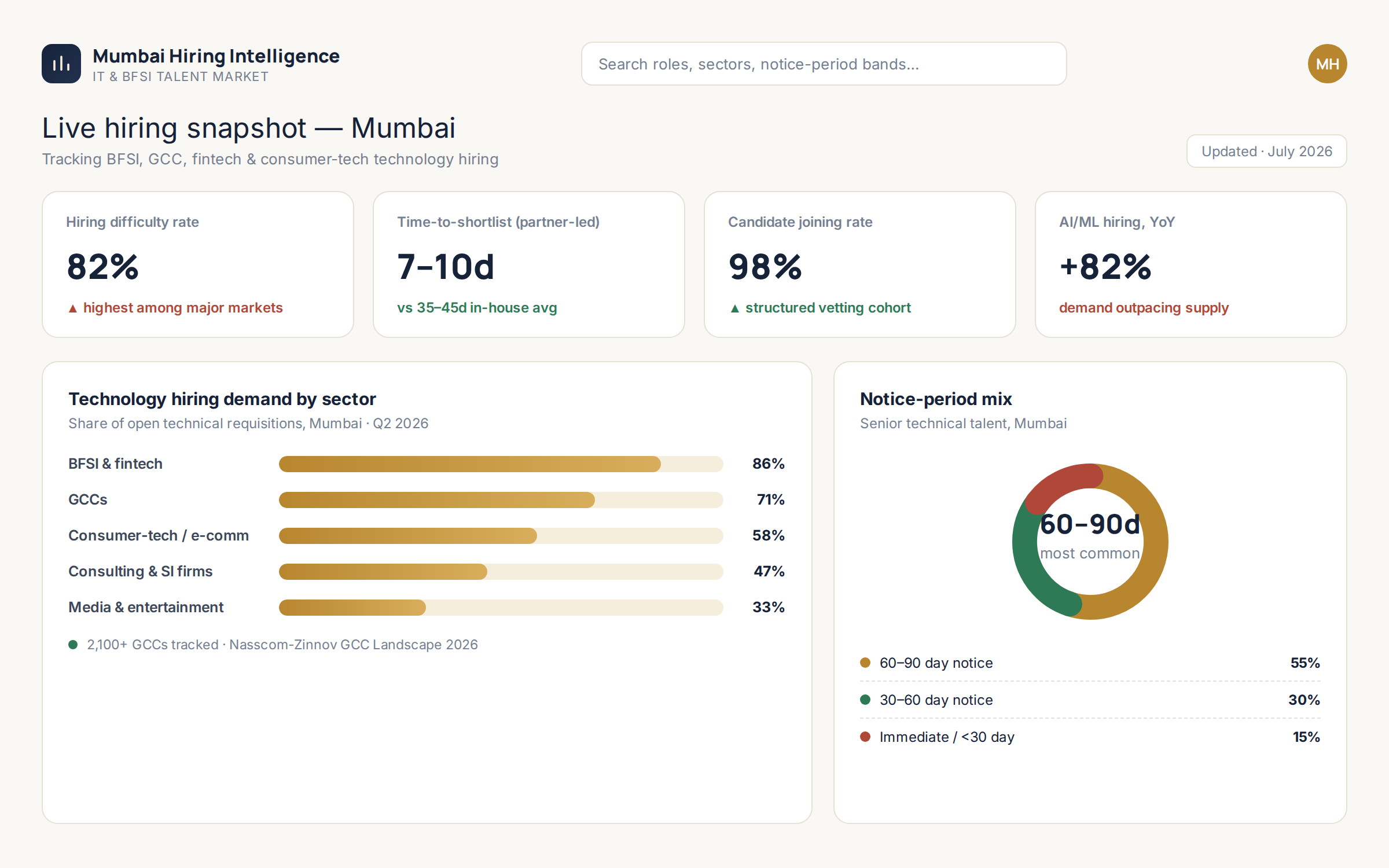Click the 55% notice-period value
The height and width of the screenshot is (868, 1389).
[1305, 663]
